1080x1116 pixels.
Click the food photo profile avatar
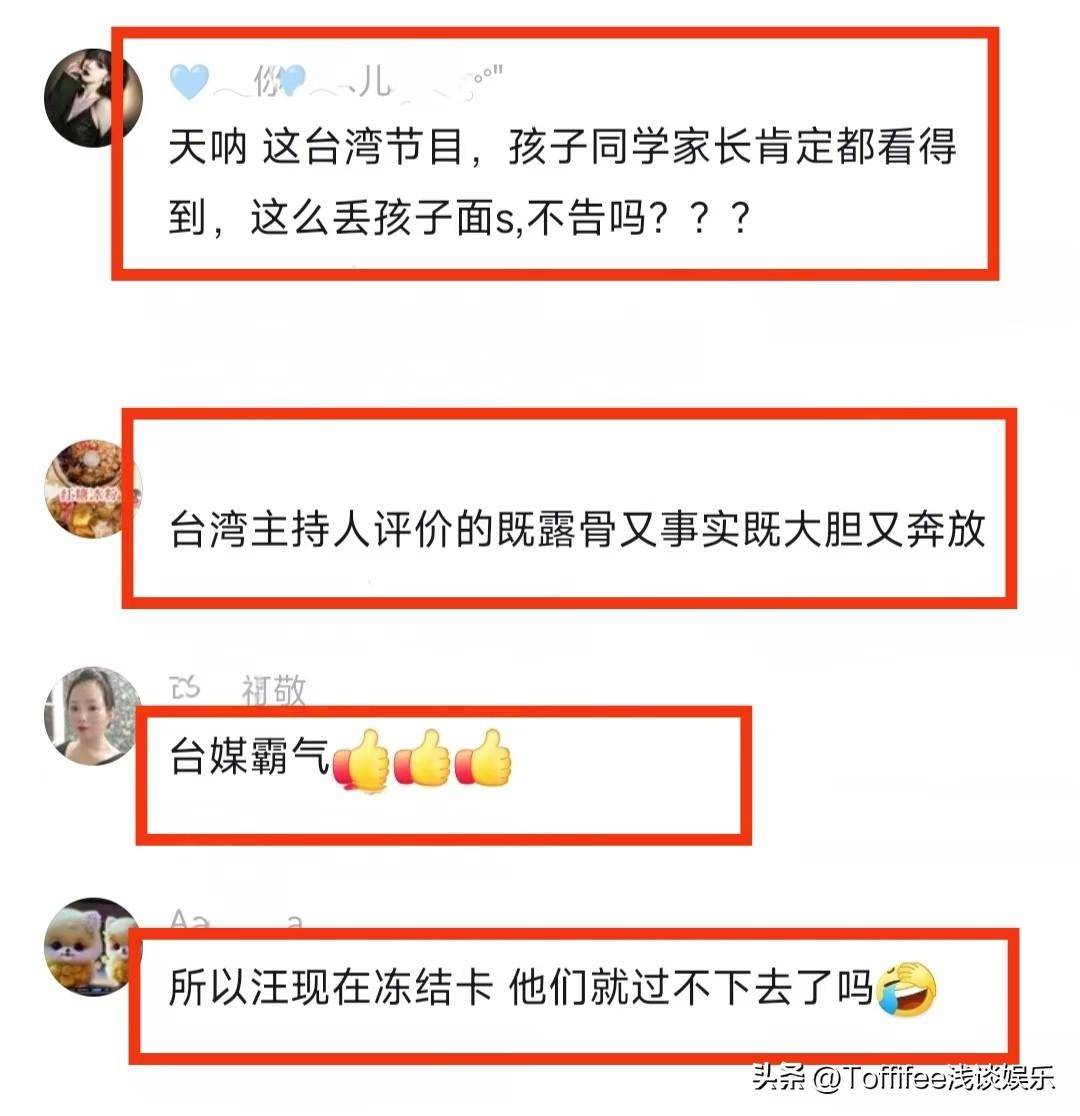tap(93, 488)
